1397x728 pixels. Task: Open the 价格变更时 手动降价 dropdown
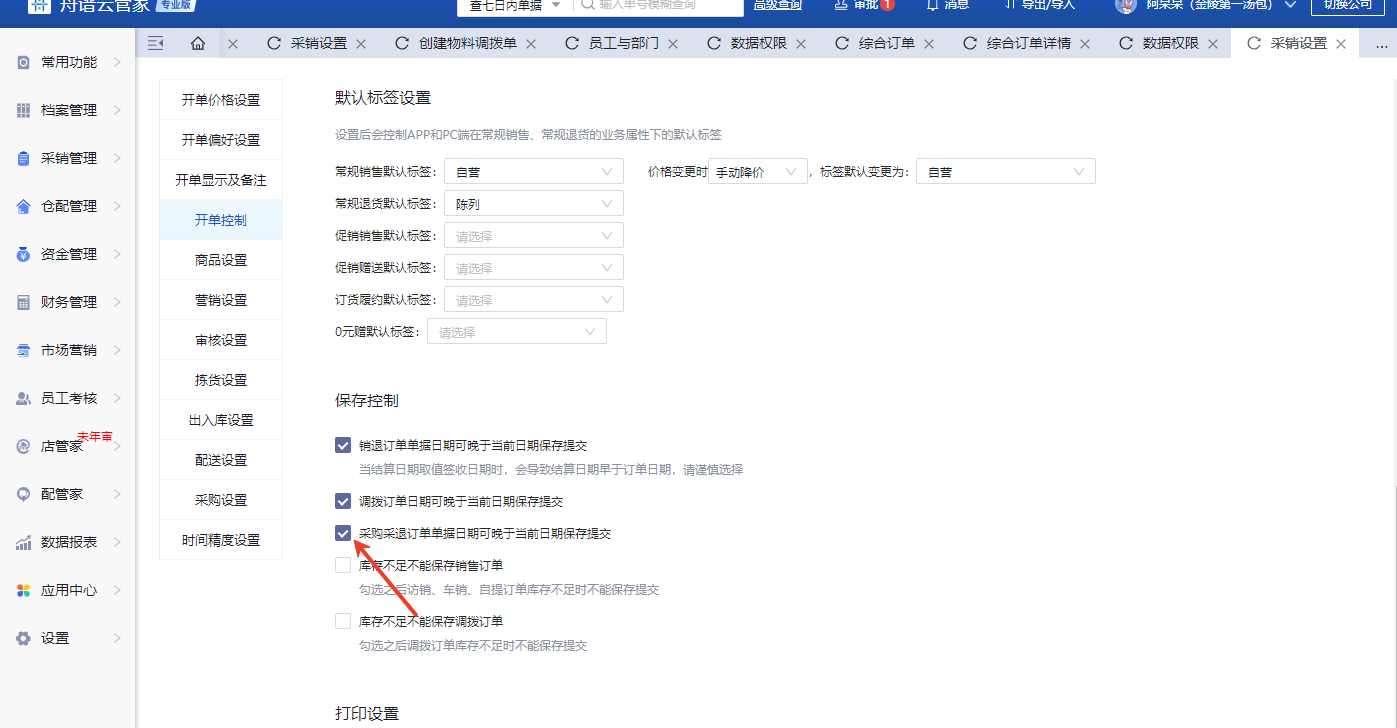(x=757, y=172)
